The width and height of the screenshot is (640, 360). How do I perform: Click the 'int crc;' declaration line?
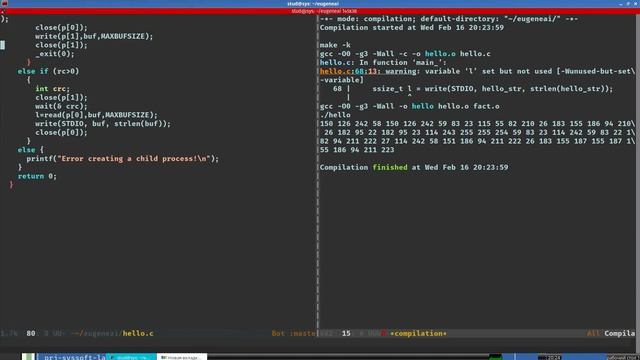pyautogui.click(x=52, y=89)
